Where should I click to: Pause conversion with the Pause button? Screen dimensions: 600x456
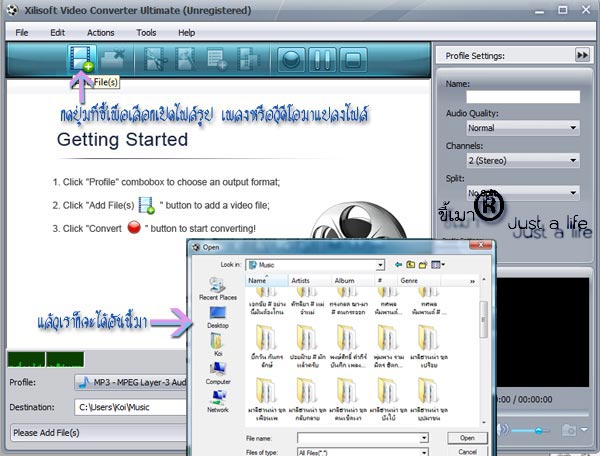pos(322,60)
